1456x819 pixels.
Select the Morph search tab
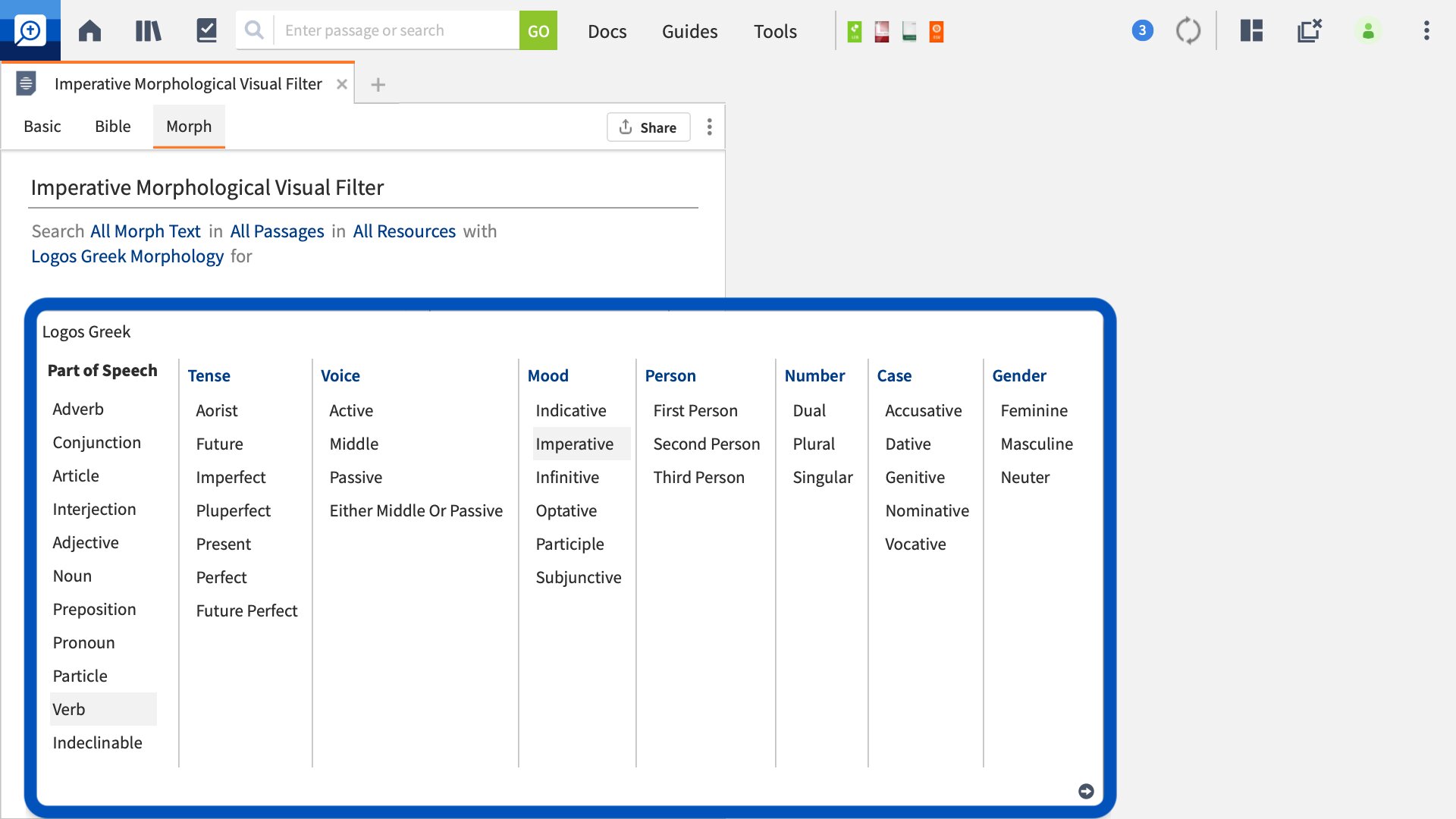pyautogui.click(x=189, y=126)
